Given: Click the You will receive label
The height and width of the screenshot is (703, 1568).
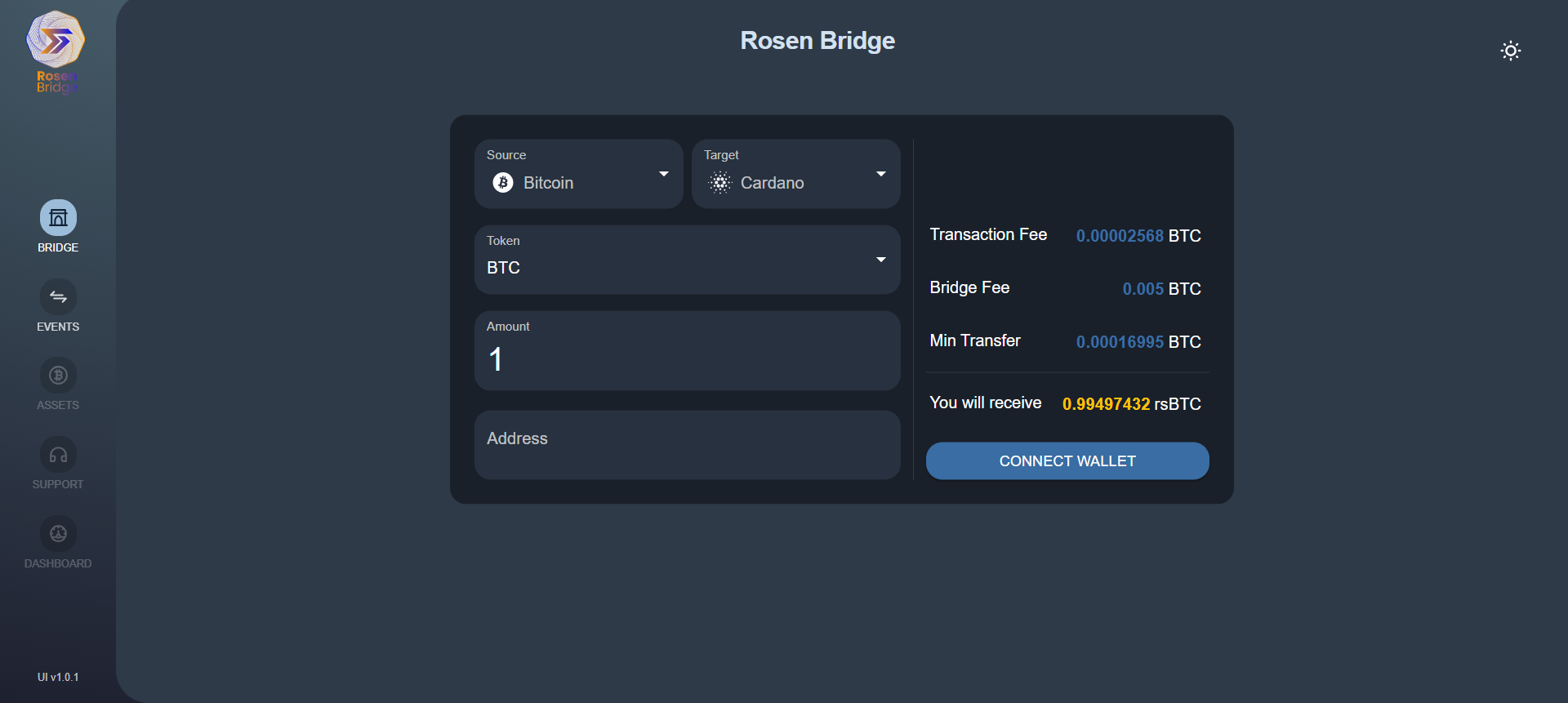Looking at the screenshot, I should coord(986,403).
